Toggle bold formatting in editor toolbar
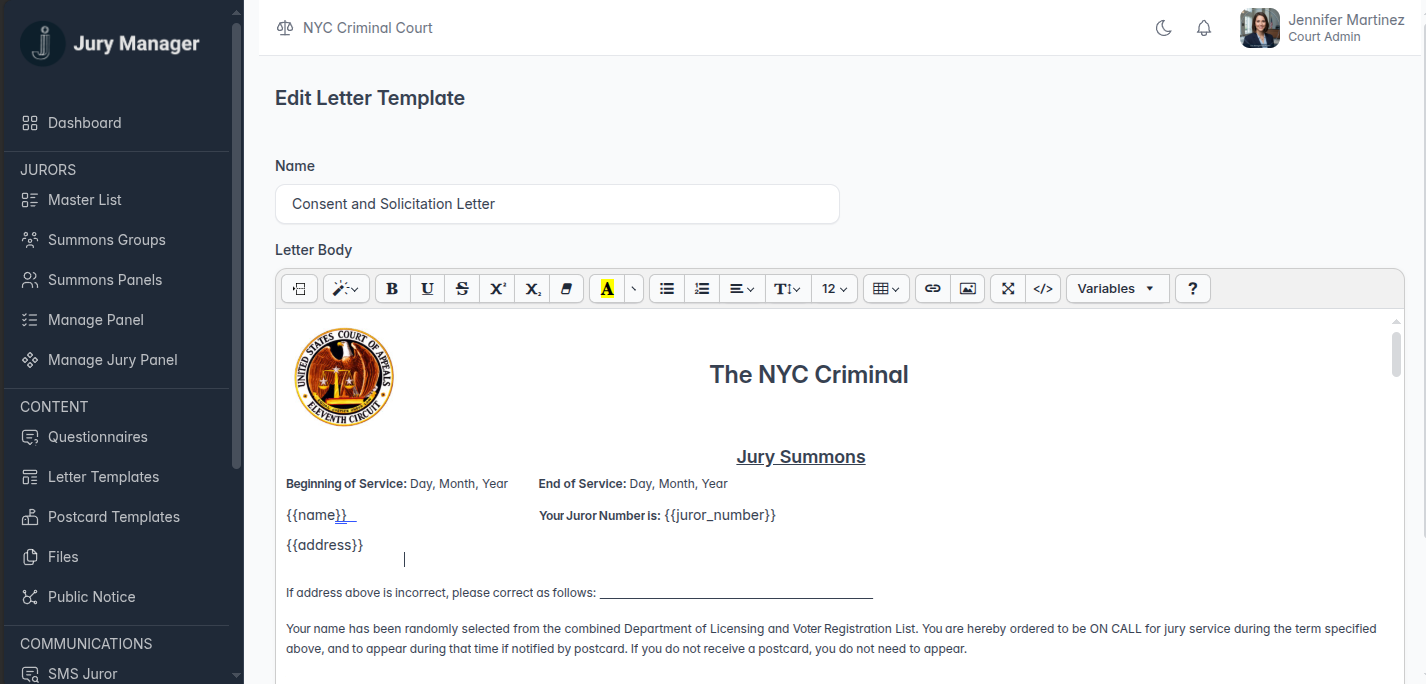The width and height of the screenshot is (1426, 684). (x=392, y=289)
